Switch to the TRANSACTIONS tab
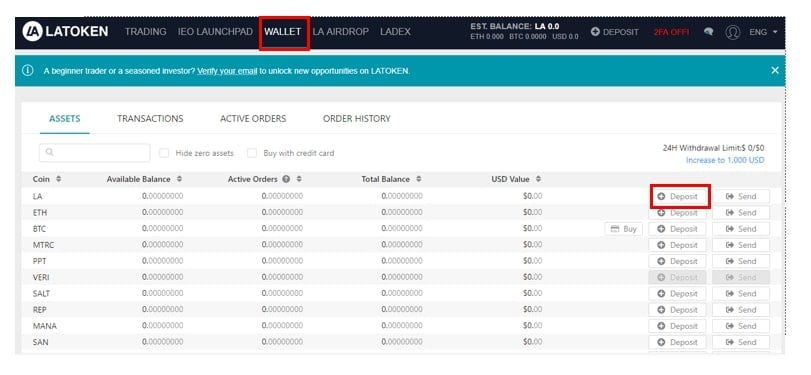This screenshot has height=375, width=811. [150, 118]
